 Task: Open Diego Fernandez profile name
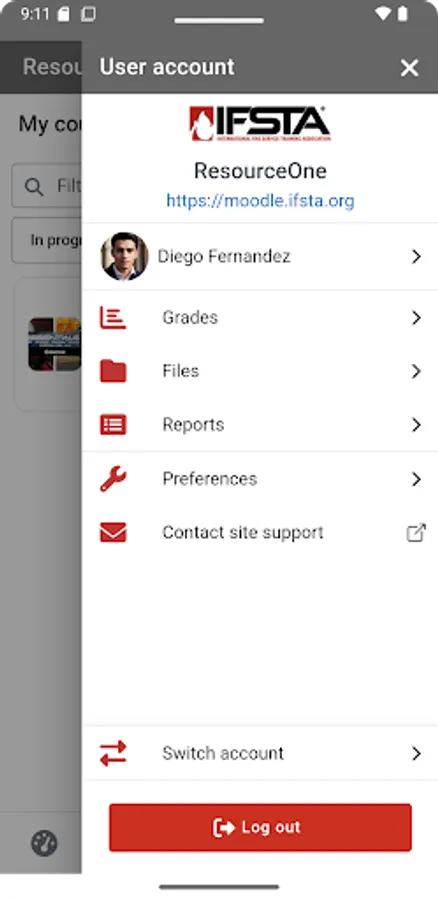click(x=224, y=256)
